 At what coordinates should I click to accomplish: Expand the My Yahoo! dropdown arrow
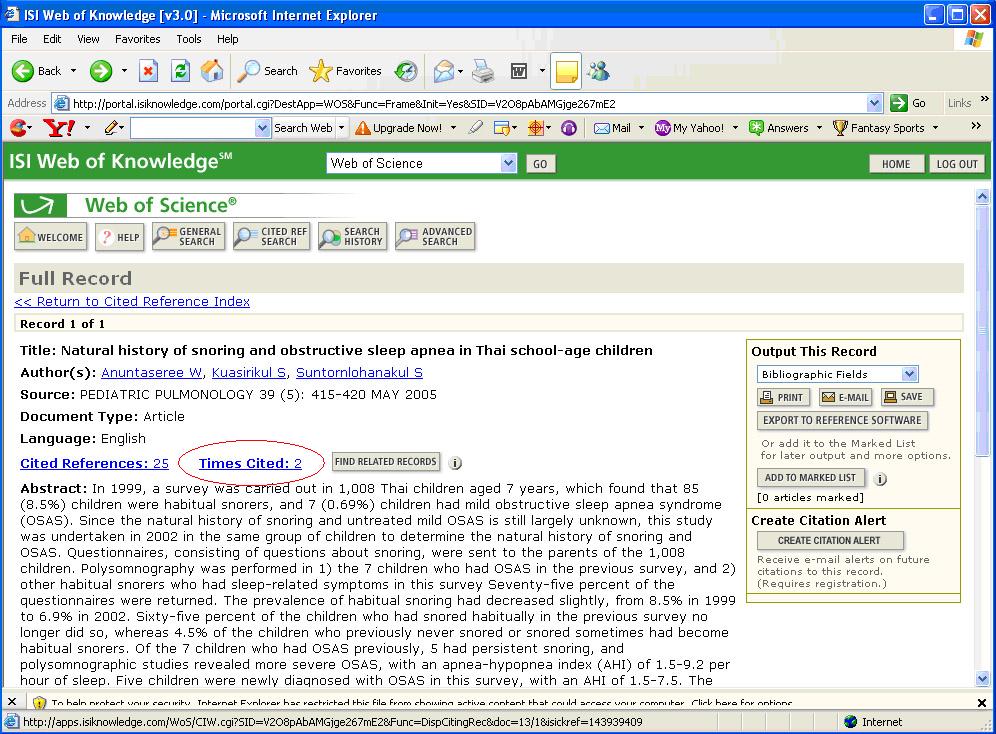(x=735, y=128)
